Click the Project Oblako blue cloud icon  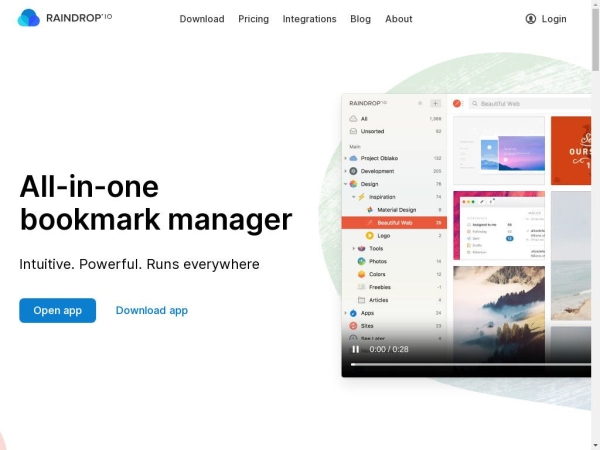pos(353,158)
